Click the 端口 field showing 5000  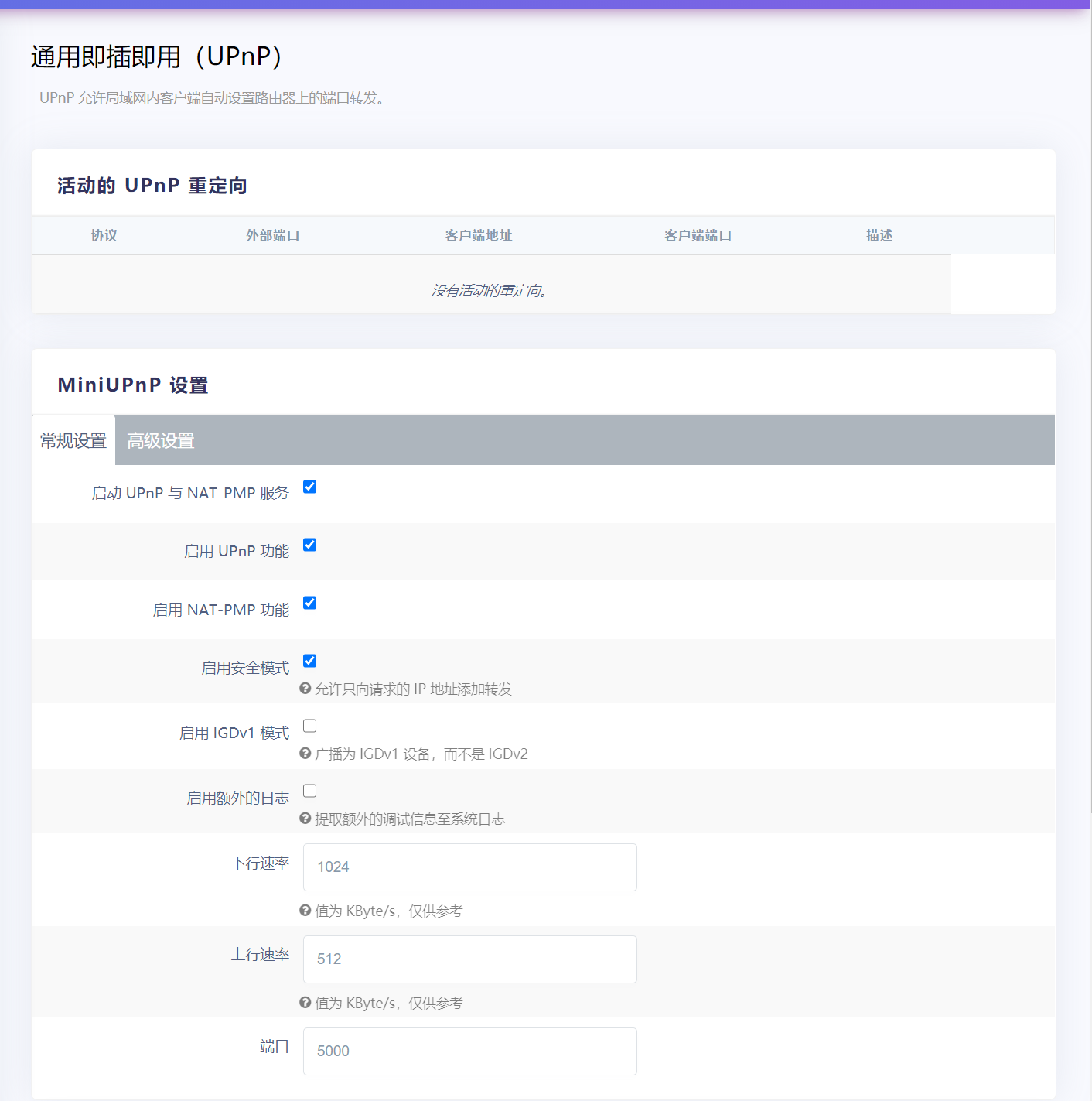click(469, 1051)
